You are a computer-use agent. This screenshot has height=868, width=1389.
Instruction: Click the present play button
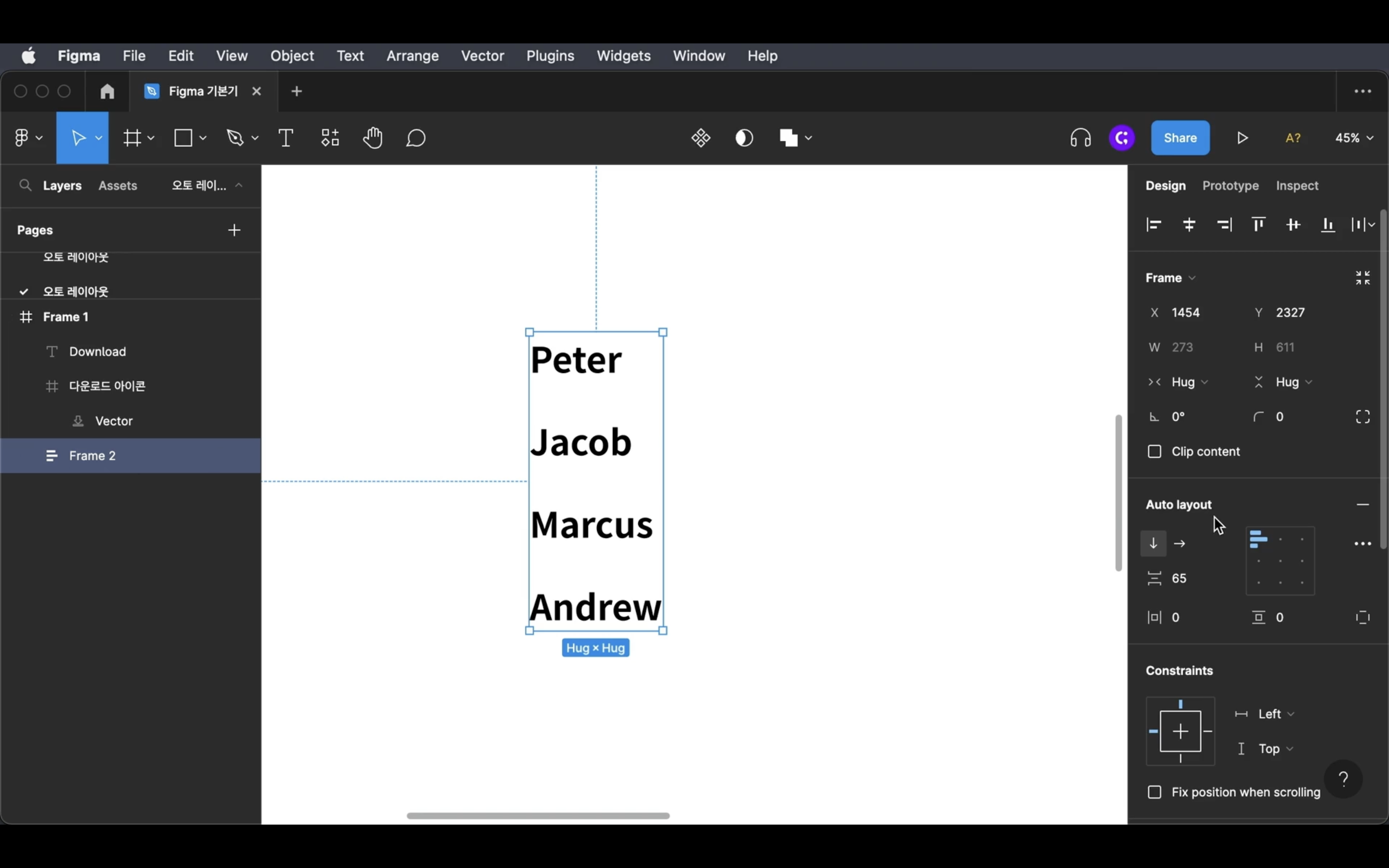click(x=1242, y=138)
